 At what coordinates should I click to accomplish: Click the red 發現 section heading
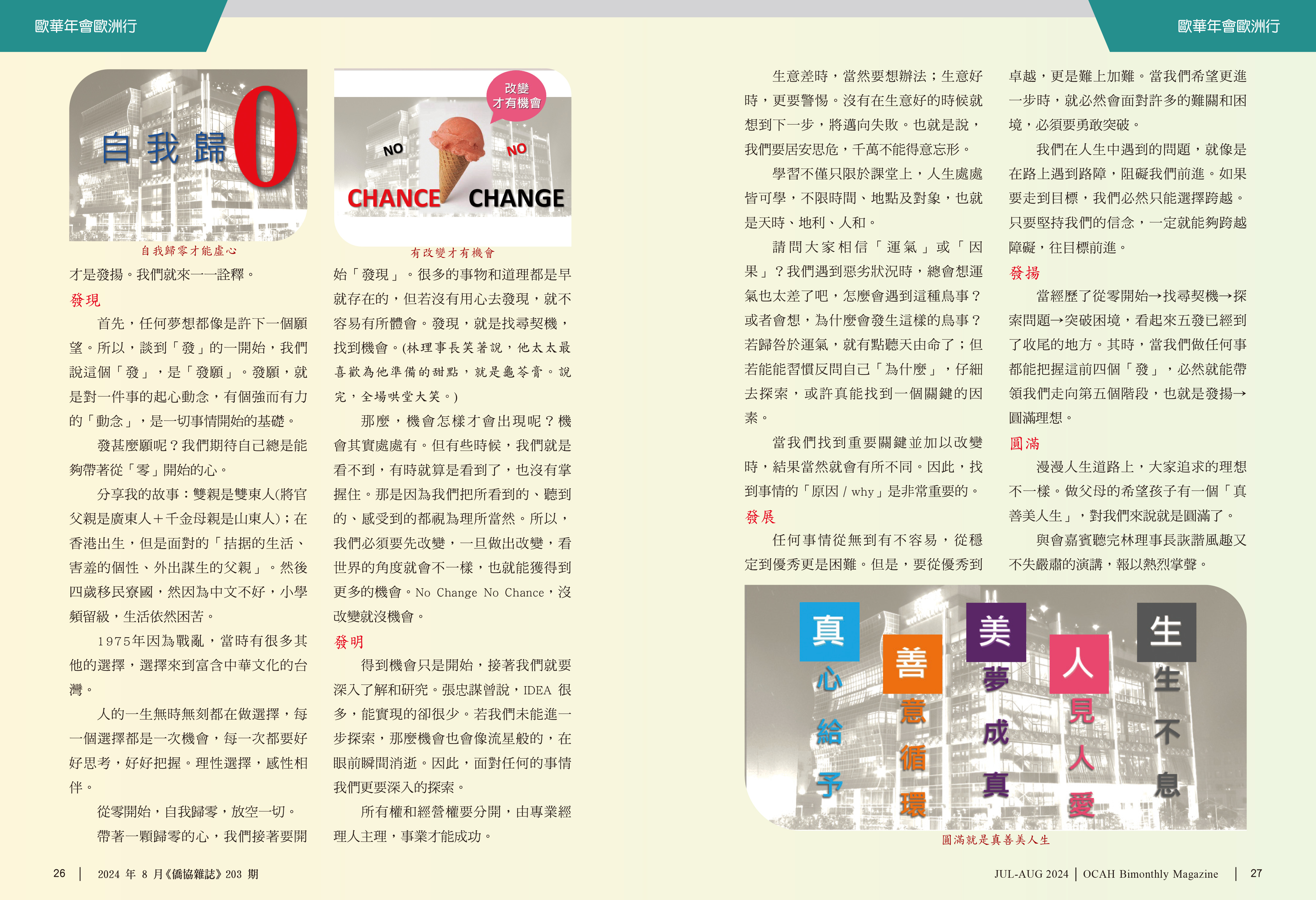[85, 300]
